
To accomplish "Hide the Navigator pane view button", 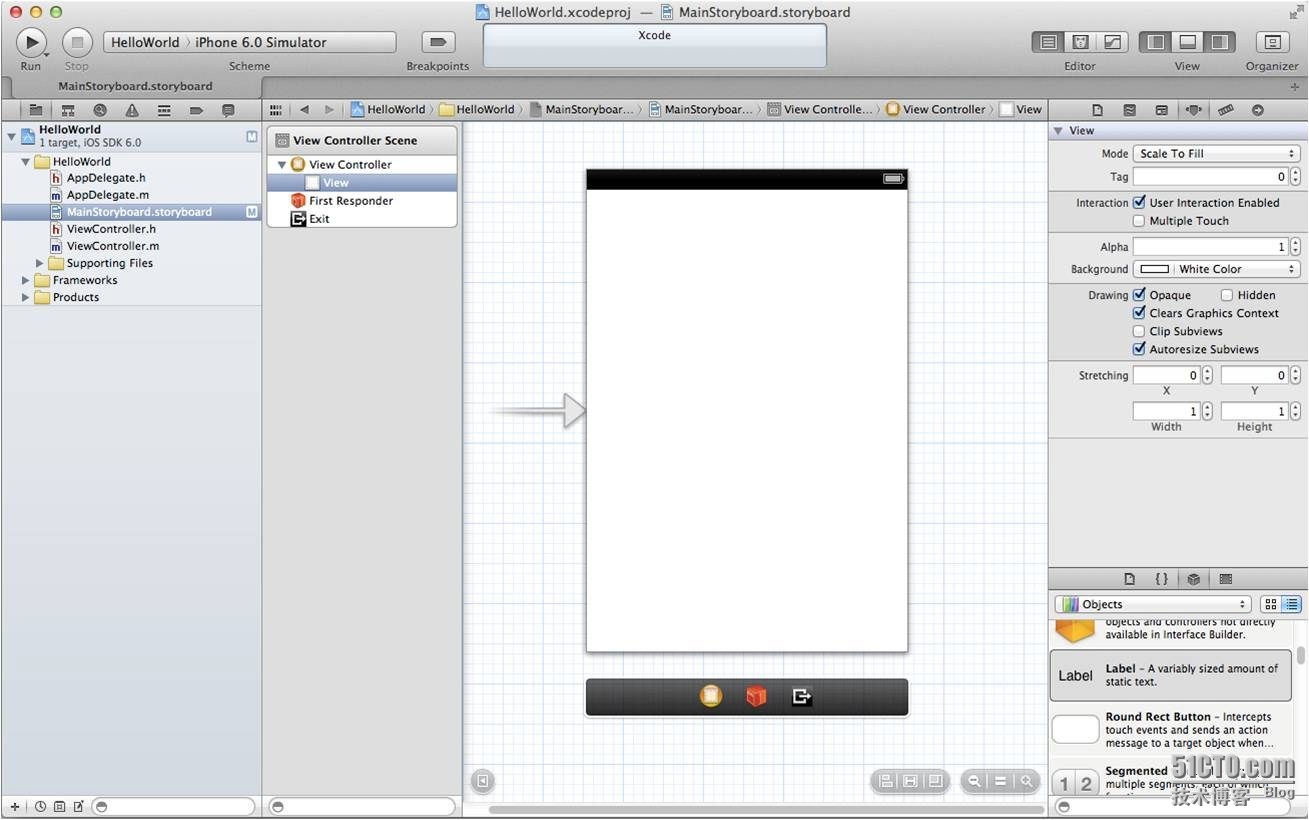I will [x=1156, y=42].
